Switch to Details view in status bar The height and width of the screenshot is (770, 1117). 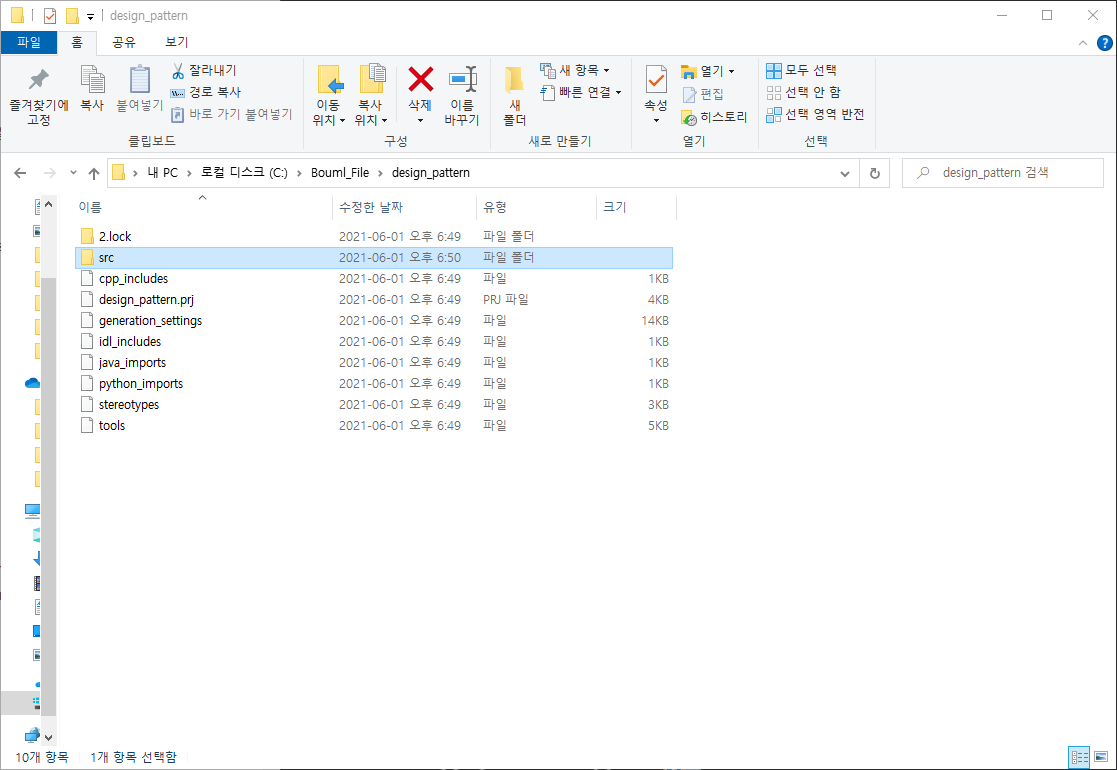point(1079,757)
